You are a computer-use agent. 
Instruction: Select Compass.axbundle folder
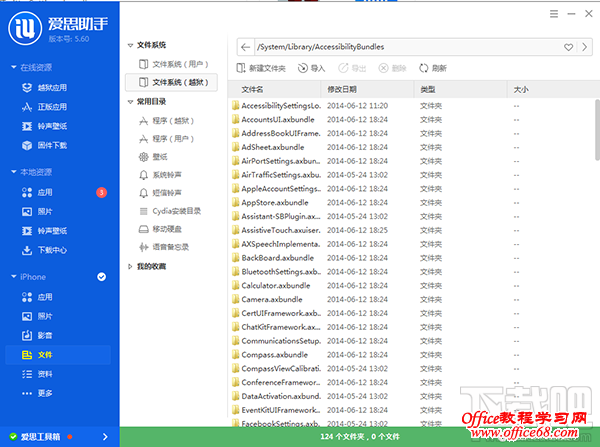tap(274, 355)
